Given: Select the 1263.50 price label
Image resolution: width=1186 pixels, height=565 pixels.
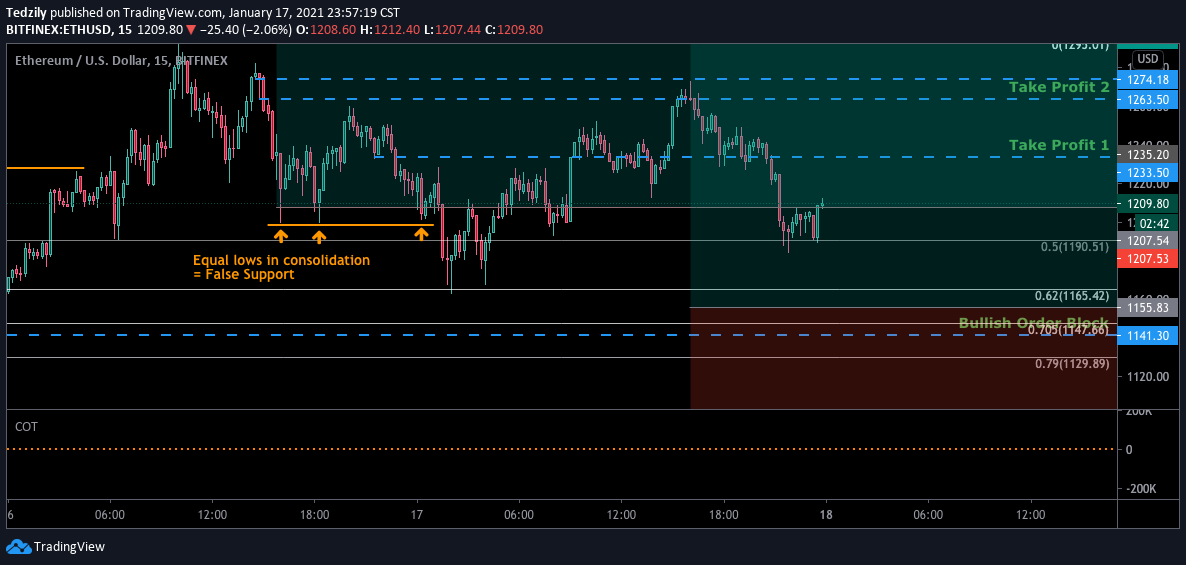Looking at the screenshot, I should 1147,100.
